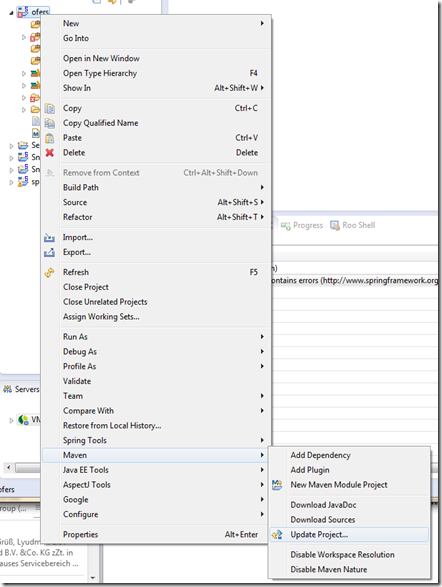Expand the VM server tree node

(11, 420)
